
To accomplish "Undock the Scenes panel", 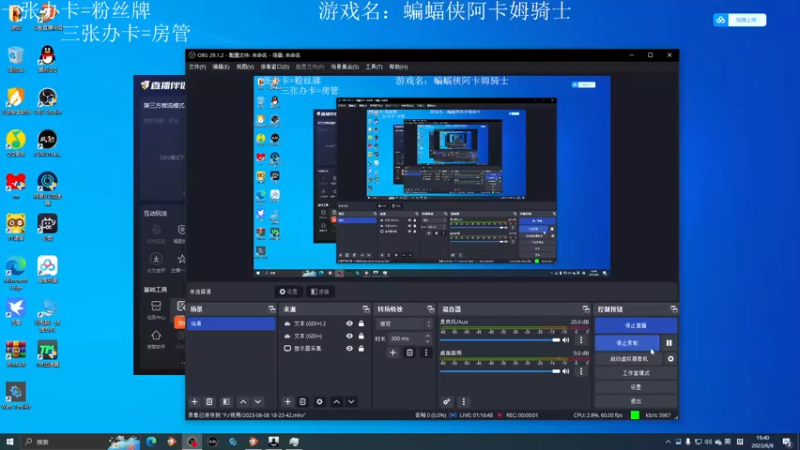I will pyautogui.click(x=271, y=309).
